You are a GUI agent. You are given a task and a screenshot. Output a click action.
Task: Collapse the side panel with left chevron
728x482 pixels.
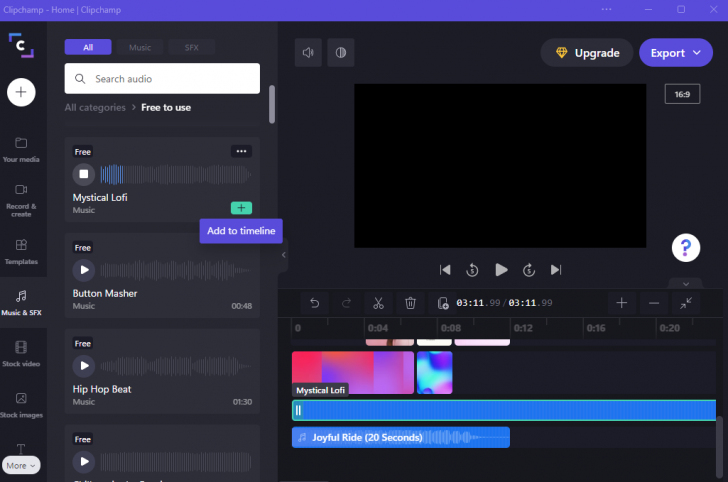pyautogui.click(x=283, y=254)
